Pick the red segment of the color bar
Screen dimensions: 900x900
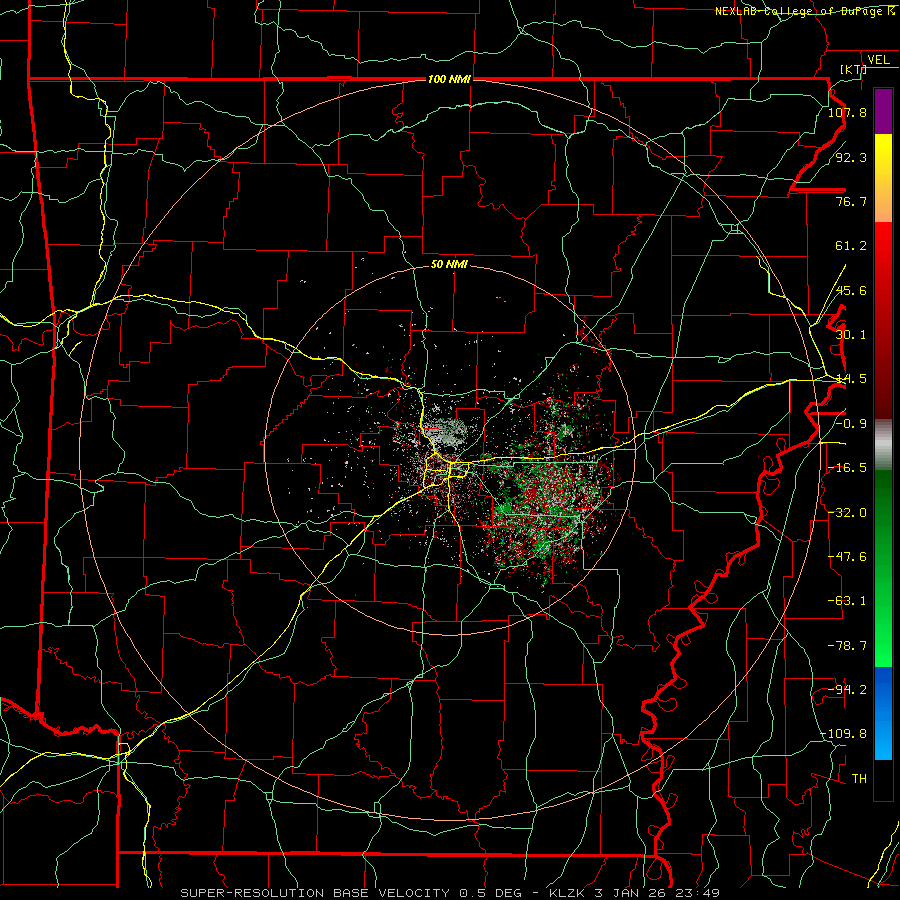(x=883, y=320)
